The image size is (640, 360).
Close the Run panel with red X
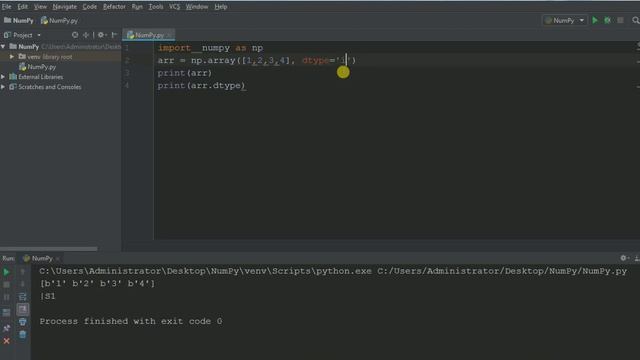pyautogui.click(x=7, y=341)
